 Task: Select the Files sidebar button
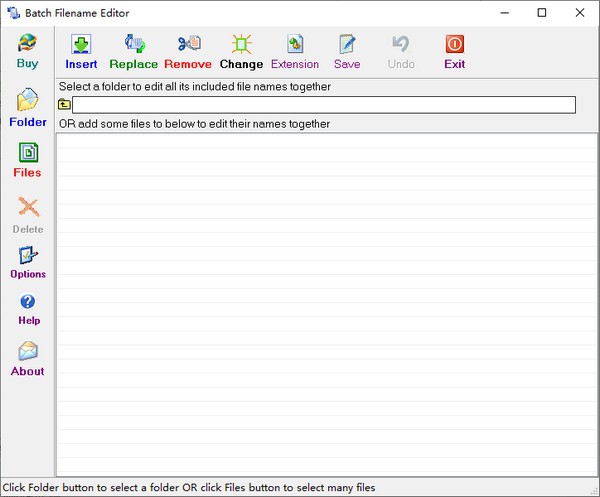click(28, 154)
